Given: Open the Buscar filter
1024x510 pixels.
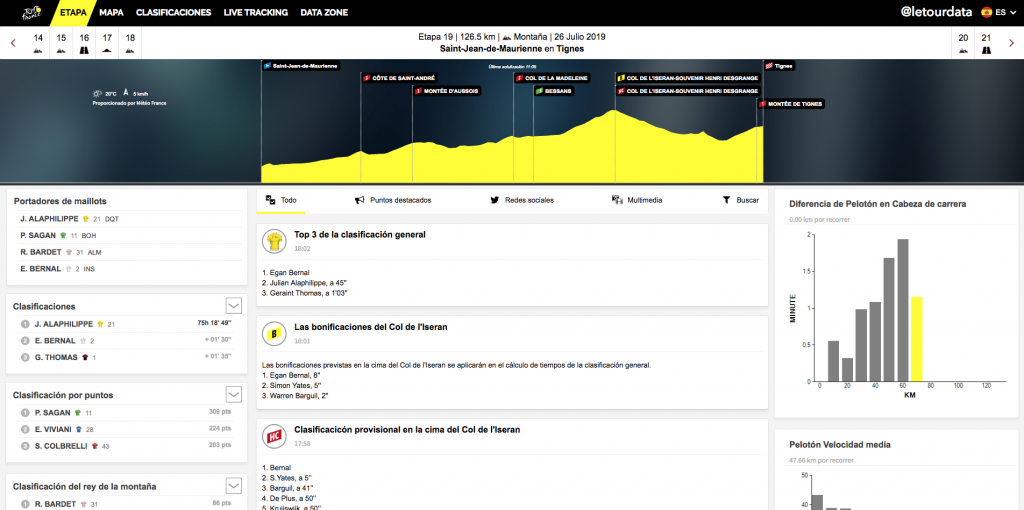Looking at the screenshot, I should (741, 200).
